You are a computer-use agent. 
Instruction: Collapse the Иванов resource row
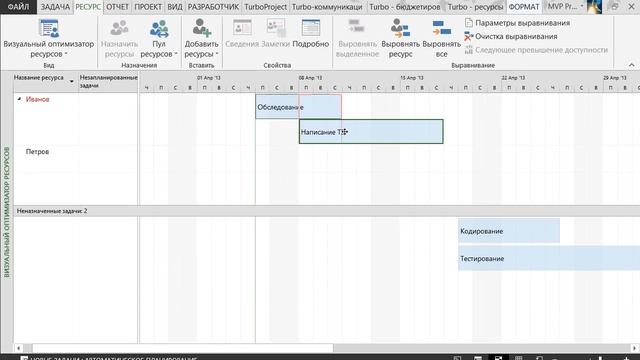coord(19,99)
